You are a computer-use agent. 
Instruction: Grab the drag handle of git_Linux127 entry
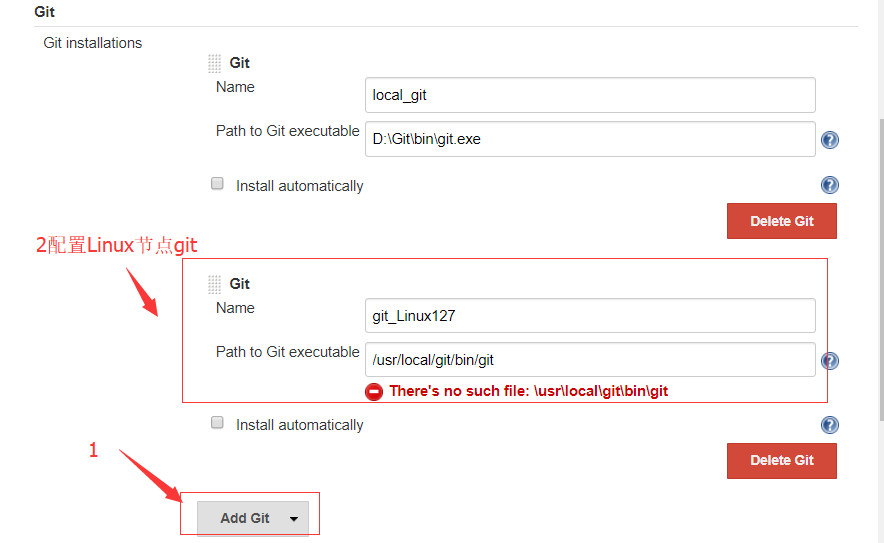click(214, 284)
